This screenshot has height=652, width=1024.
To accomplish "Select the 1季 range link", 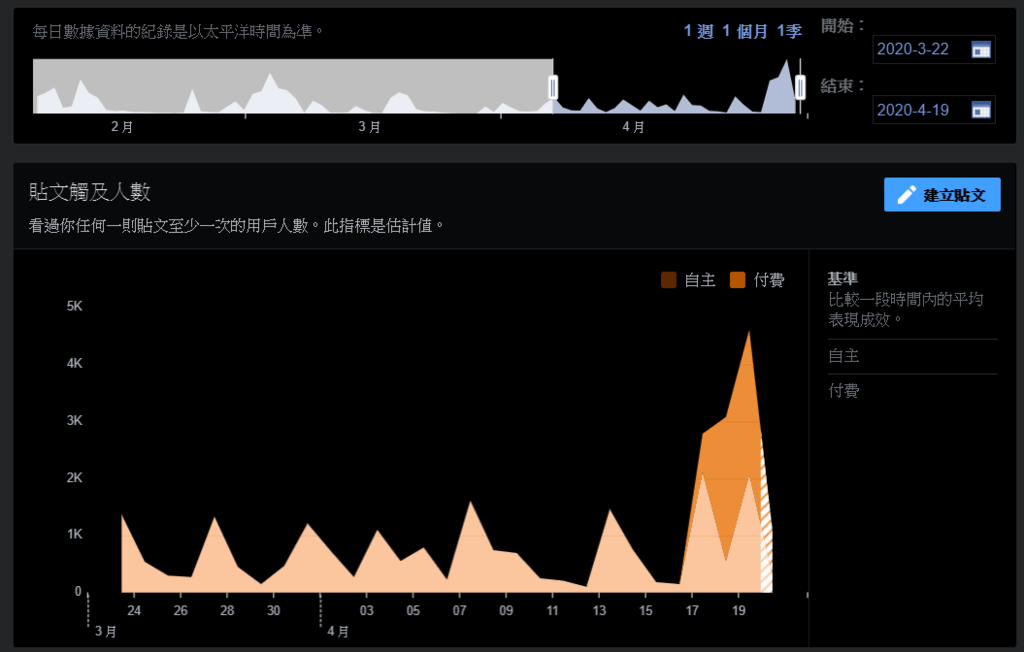I will (789, 31).
